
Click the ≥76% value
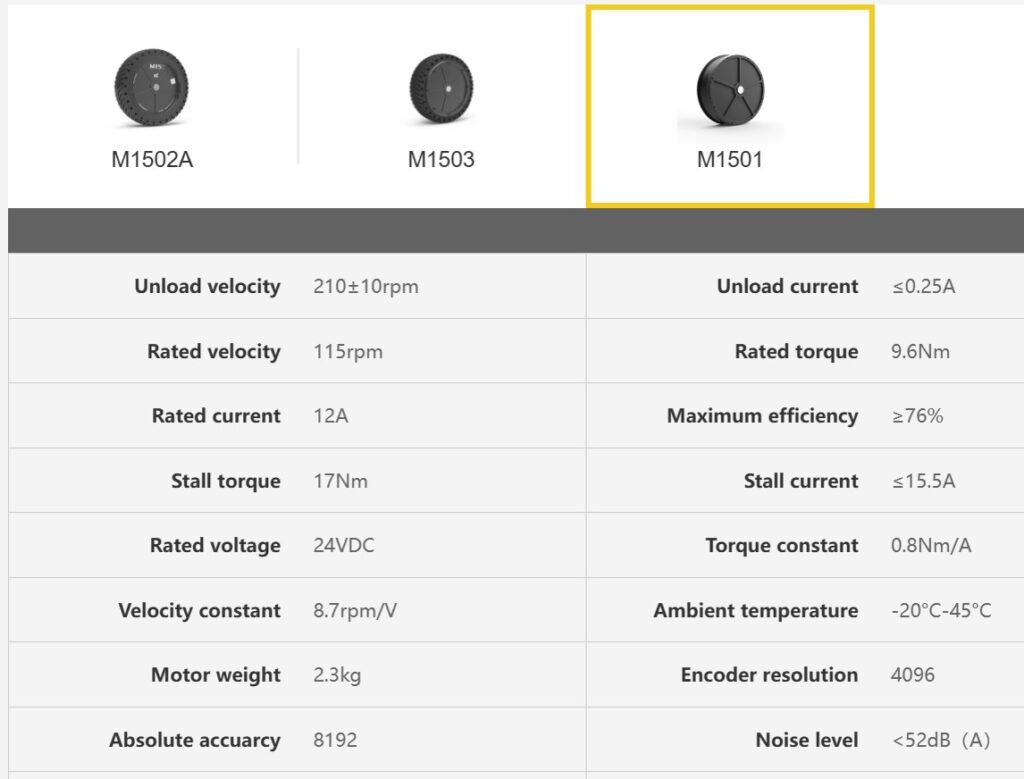click(918, 416)
